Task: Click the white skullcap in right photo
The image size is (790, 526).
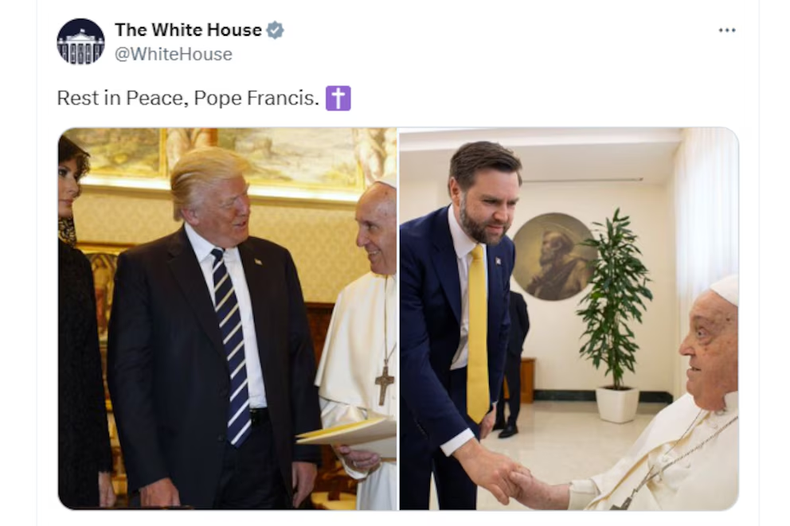Action: (725, 289)
